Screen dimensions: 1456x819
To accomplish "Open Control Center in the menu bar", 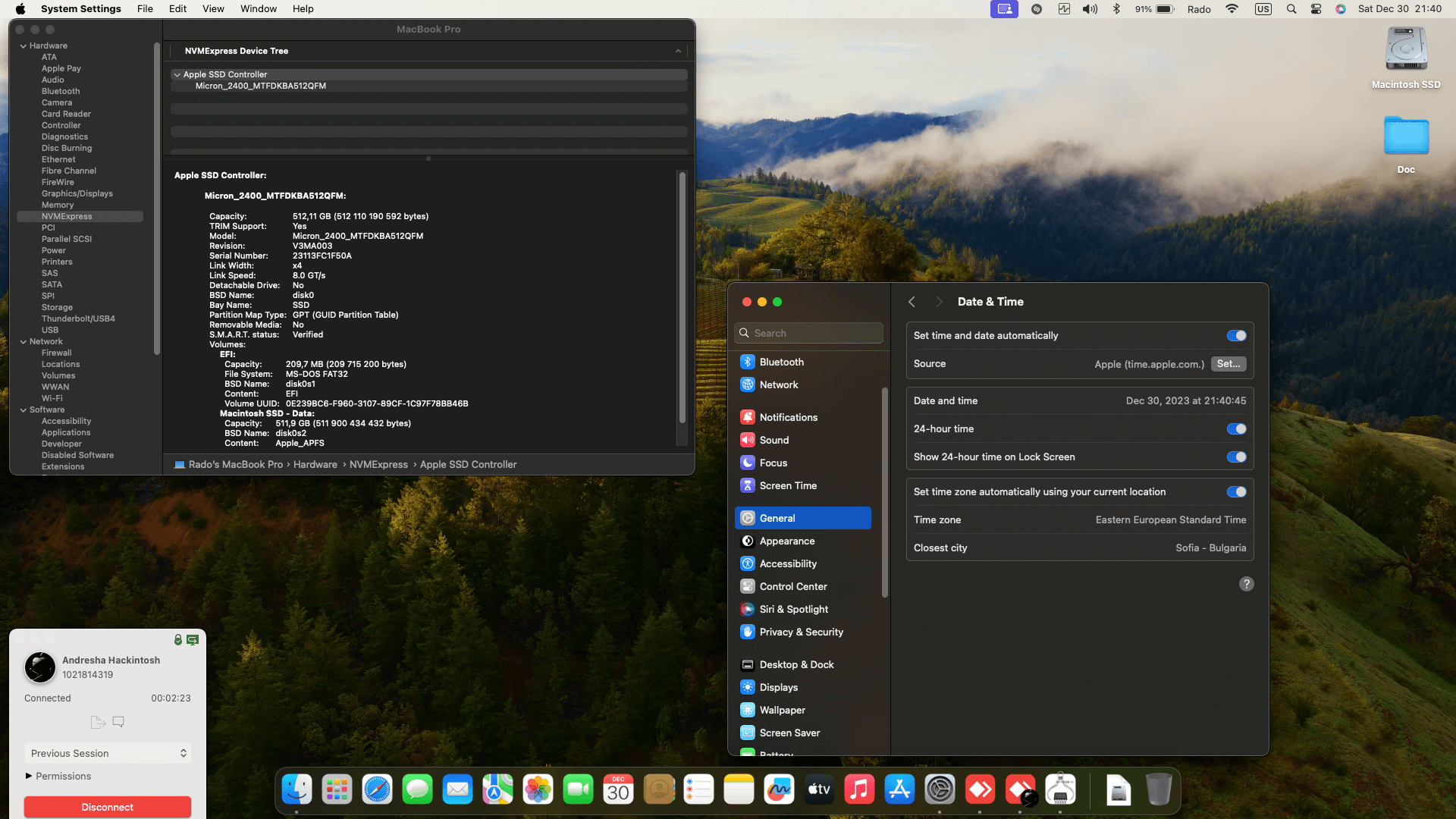I will [1316, 9].
